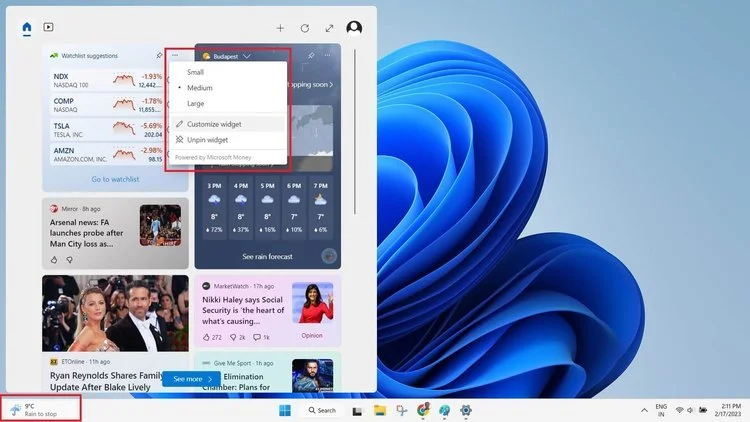Refresh the widgets feed

305,28
